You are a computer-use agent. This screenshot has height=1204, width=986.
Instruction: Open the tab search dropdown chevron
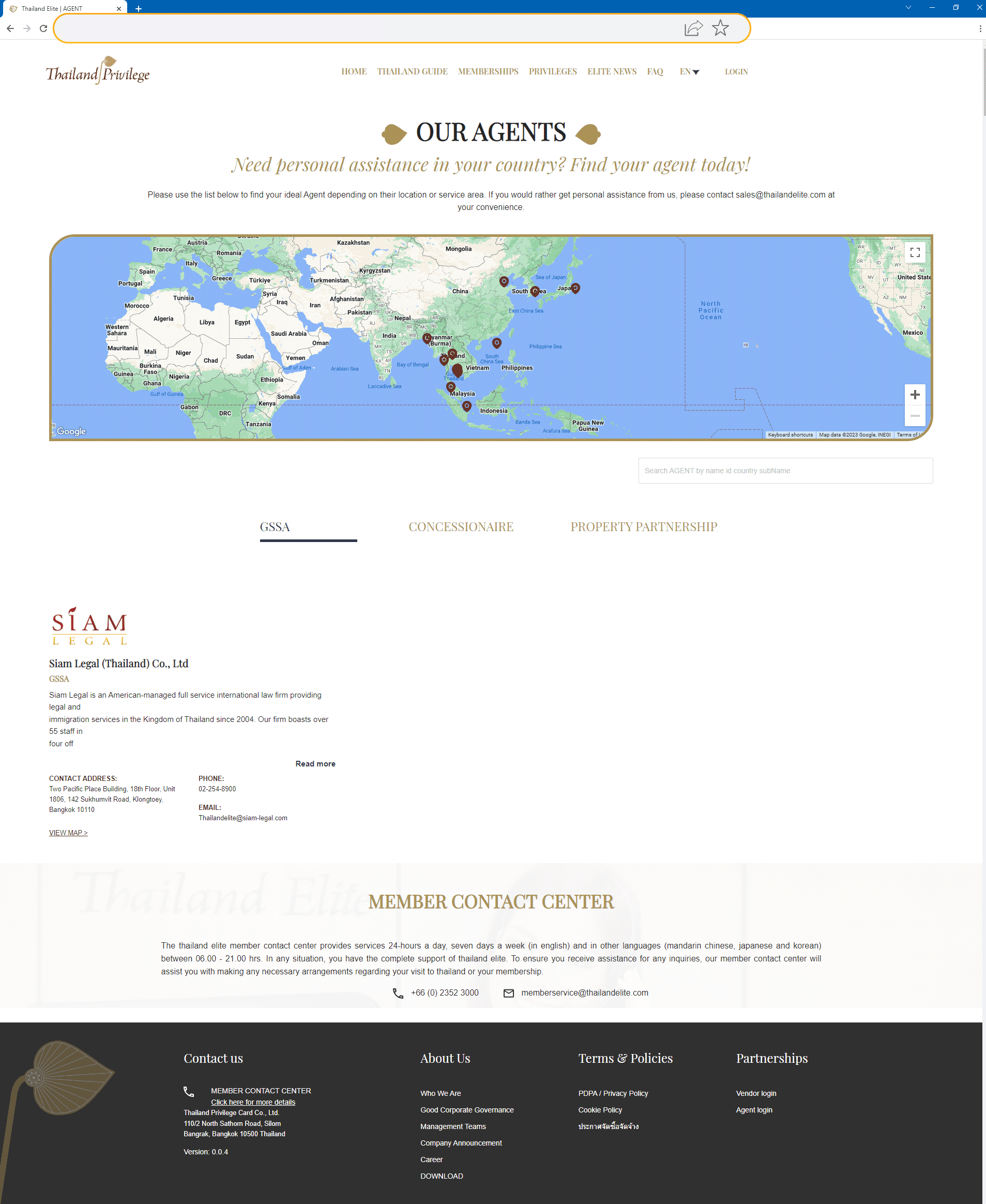[907, 7]
